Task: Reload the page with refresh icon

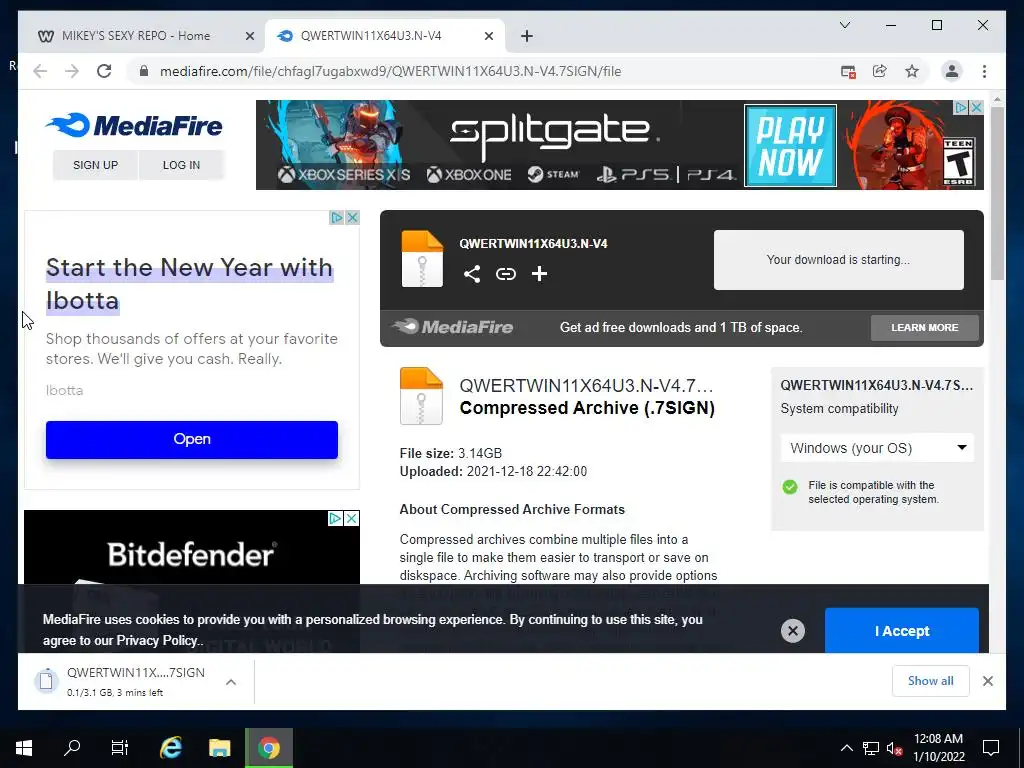Action: point(104,71)
